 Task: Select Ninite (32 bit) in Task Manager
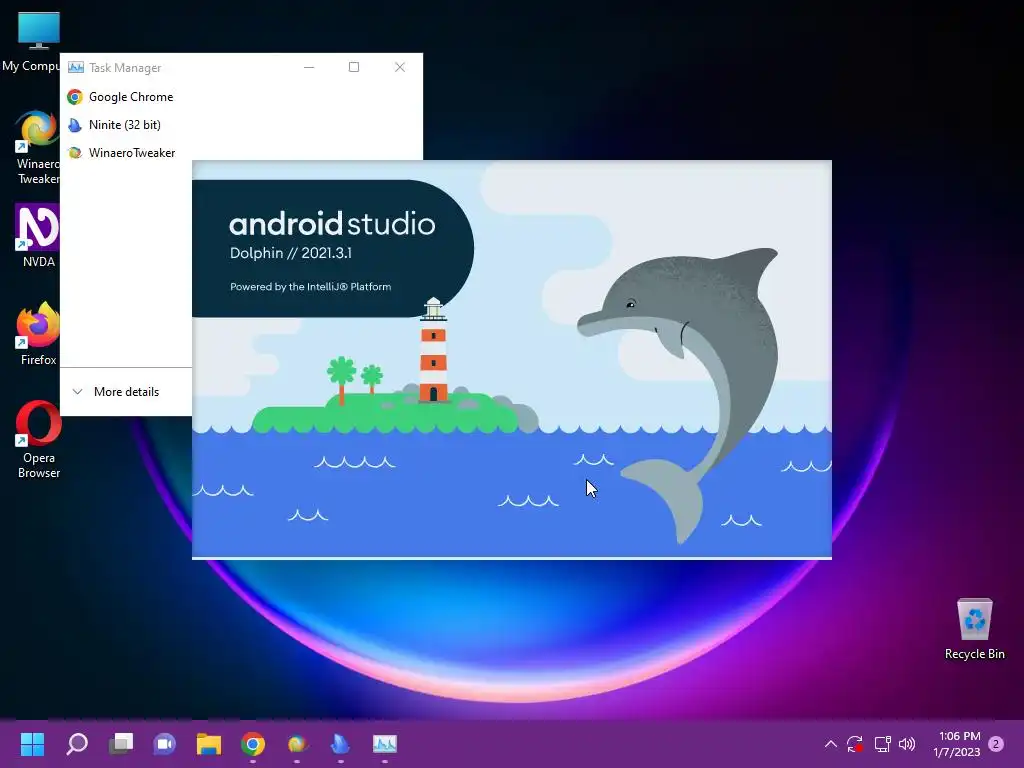(242, 125)
